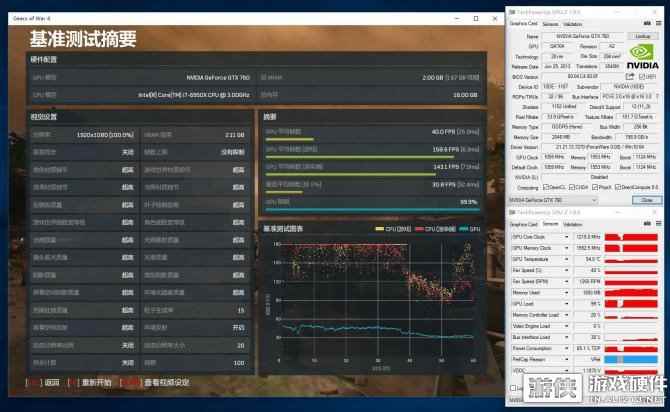Open screenshot camera icon in upper GPU-Z window

click(x=647, y=23)
